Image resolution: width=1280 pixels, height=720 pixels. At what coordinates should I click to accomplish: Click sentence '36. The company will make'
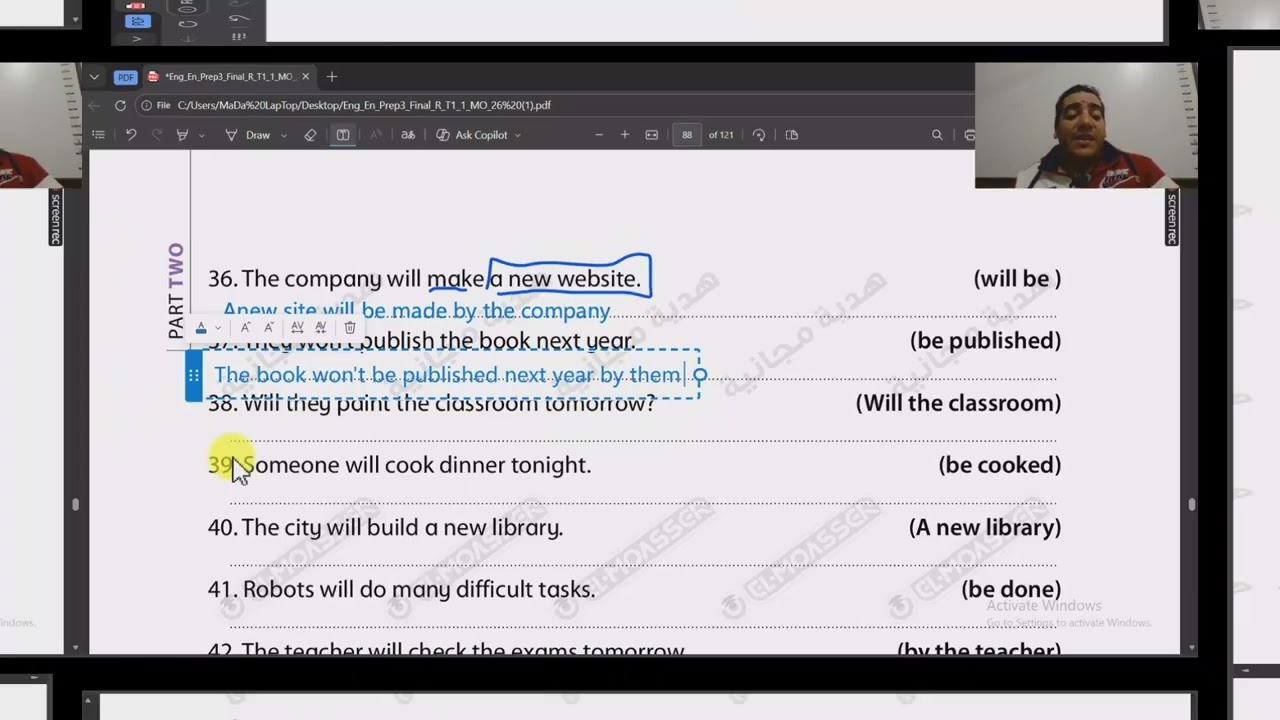coord(424,279)
